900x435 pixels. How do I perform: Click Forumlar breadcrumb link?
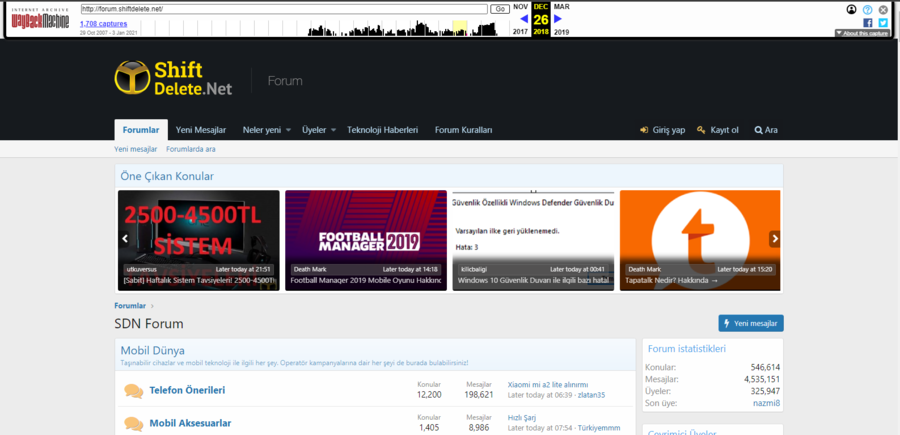click(x=130, y=306)
